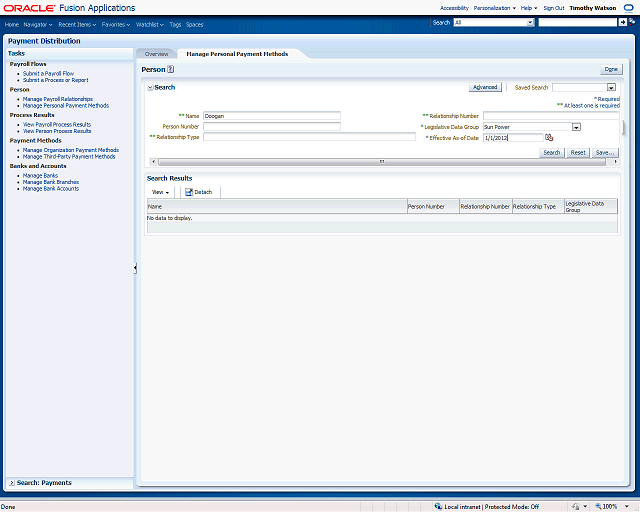The image size is (640, 512).
Task: Open the Navigator menu
Action: pos(38,23)
